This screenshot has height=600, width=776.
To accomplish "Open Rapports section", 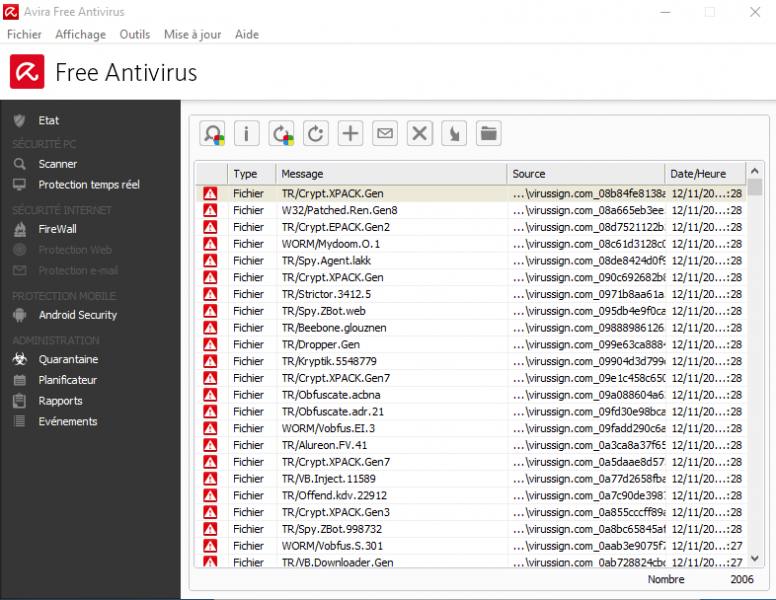I will 60,400.
